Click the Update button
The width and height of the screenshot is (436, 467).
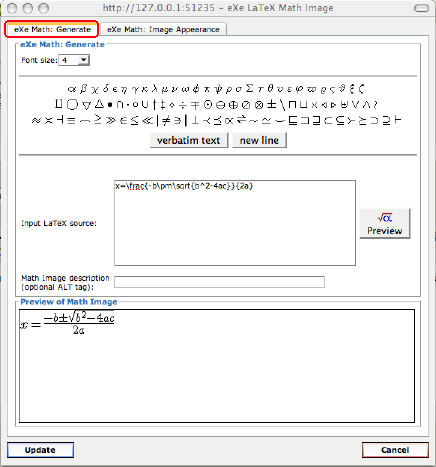40,450
